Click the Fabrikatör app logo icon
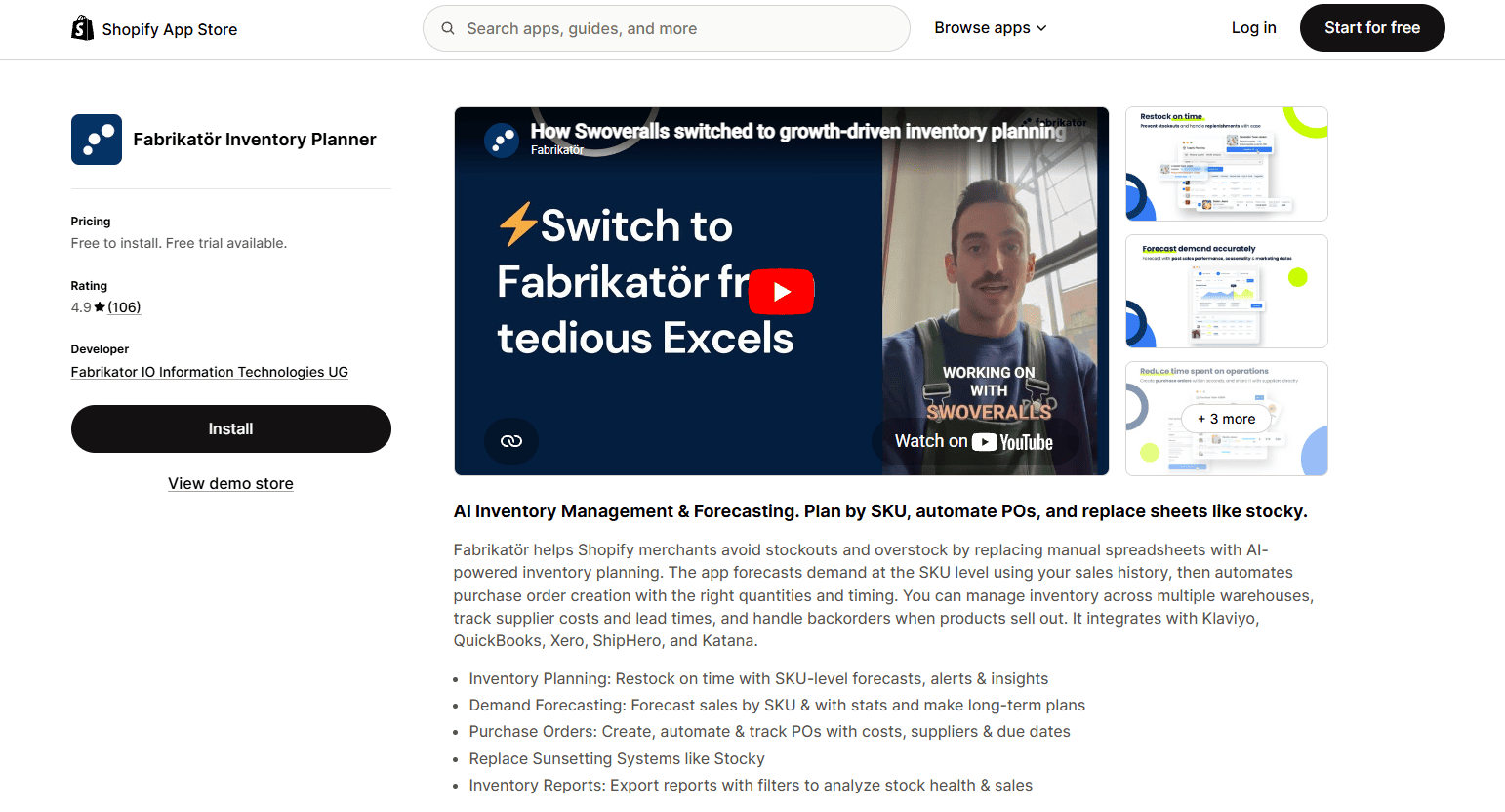 pyautogui.click(x=97, y=140)
